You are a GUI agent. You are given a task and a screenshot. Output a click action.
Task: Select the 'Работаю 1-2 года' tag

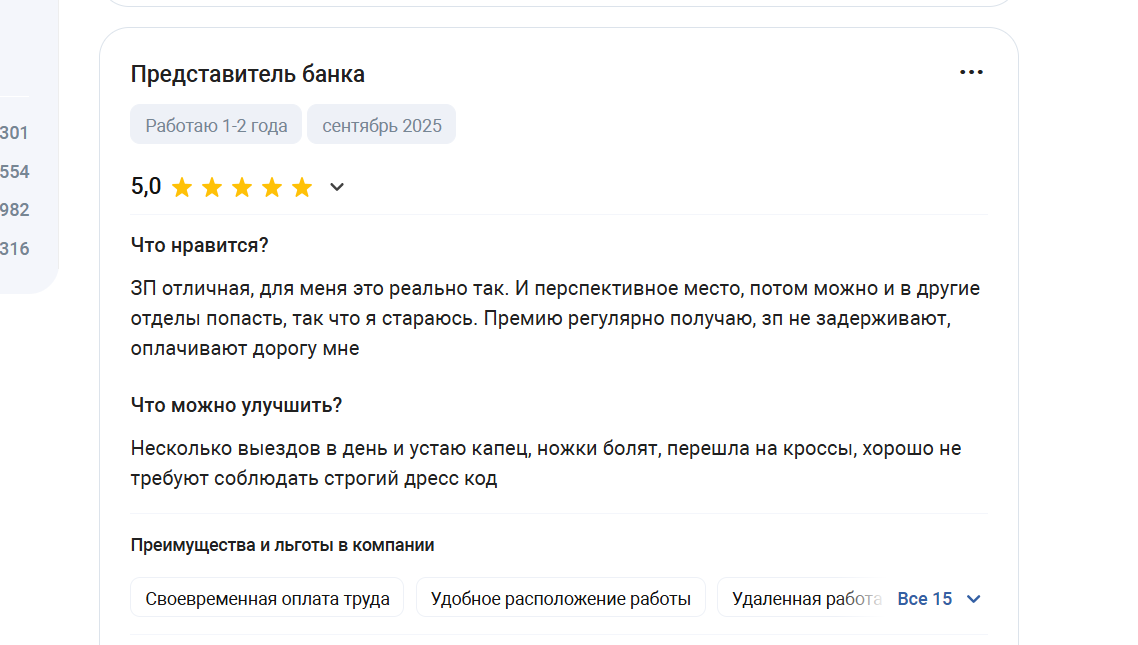(x=216, y=125)
